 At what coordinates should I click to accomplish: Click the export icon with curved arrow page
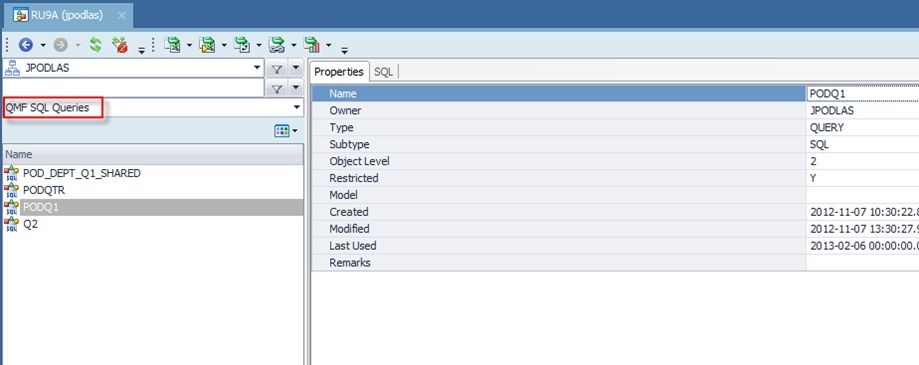point(241,45)
